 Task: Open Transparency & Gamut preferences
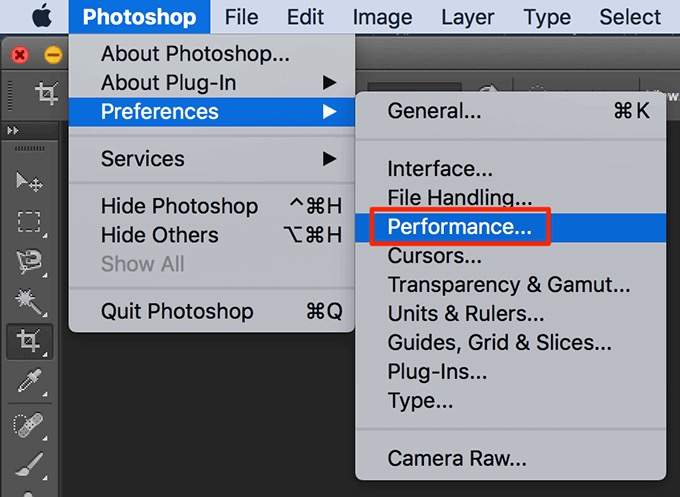pos(509,285)
